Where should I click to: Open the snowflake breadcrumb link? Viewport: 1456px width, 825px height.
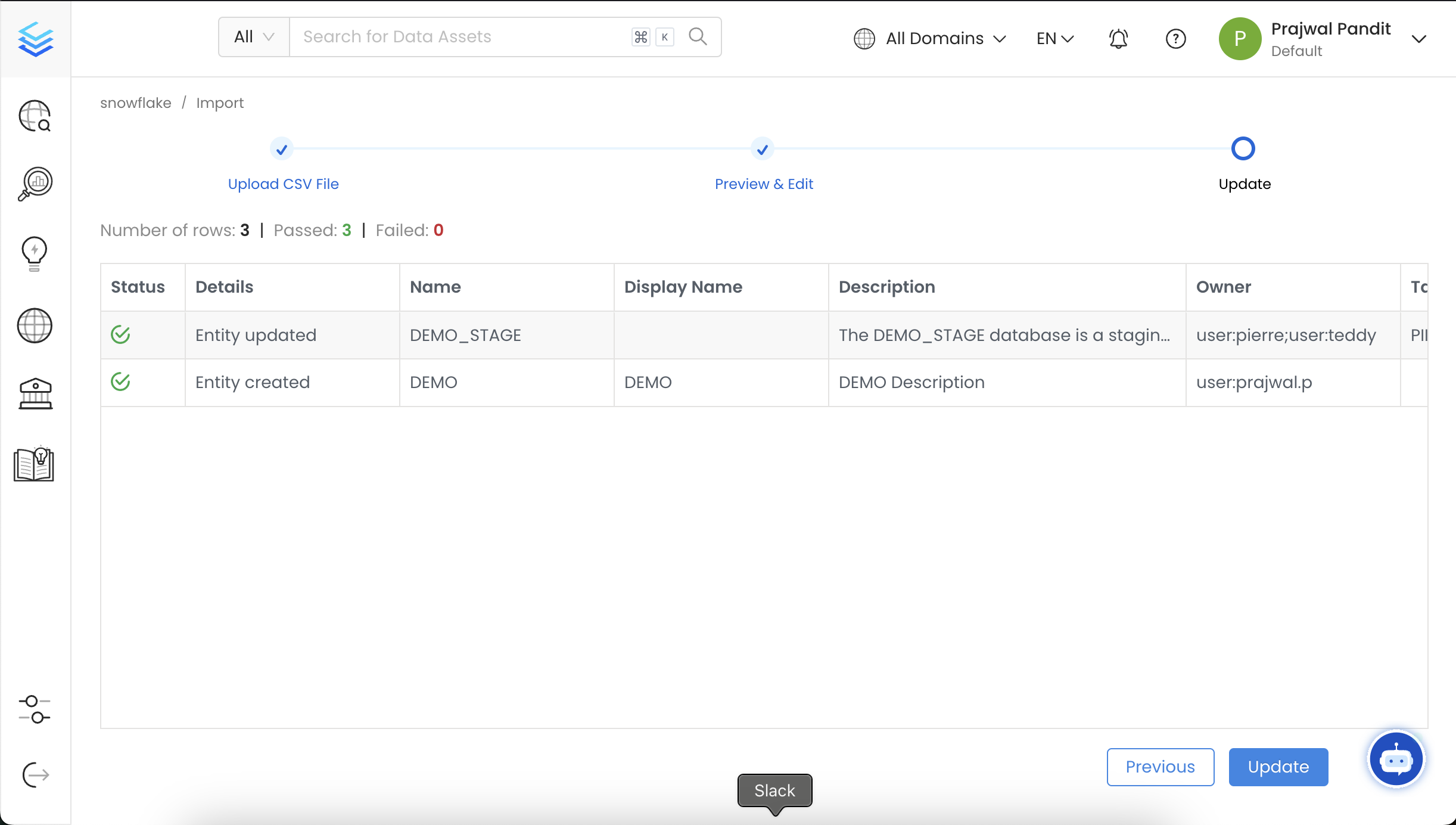click(x=135, y=103)
